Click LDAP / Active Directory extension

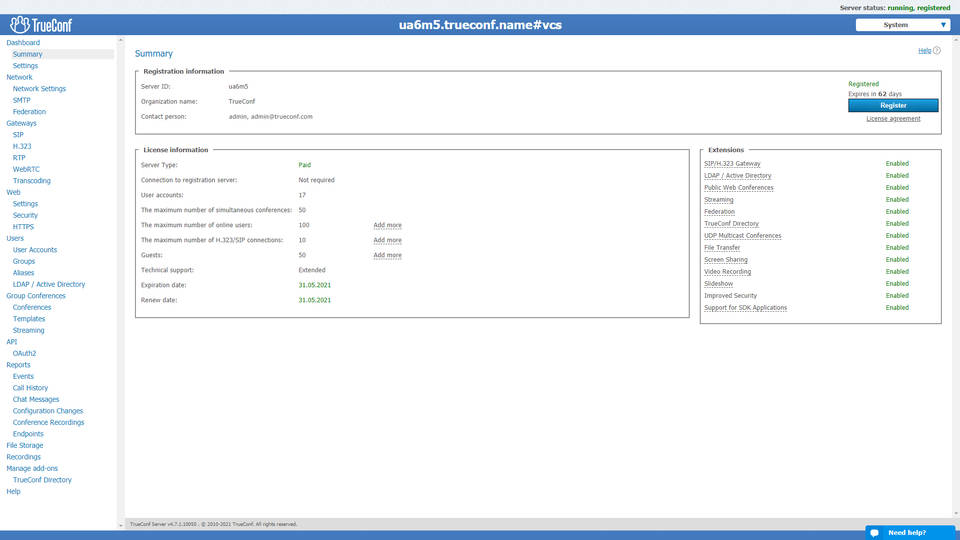coord(738,176)
